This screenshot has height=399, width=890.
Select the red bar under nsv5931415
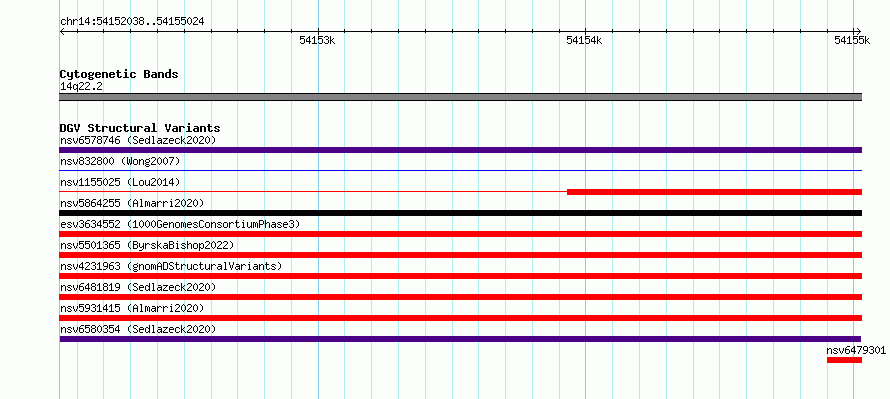(x=461, y=318)
